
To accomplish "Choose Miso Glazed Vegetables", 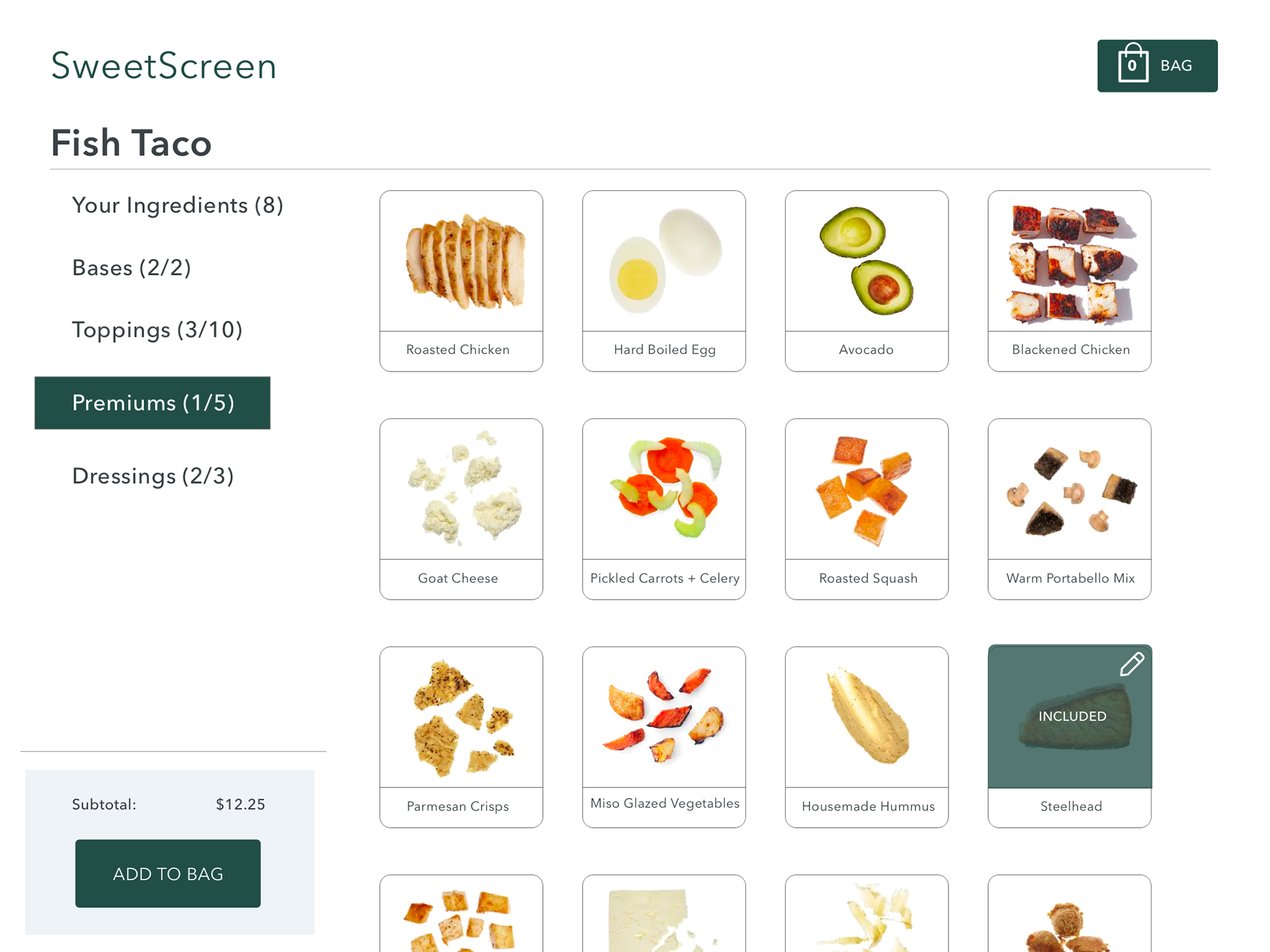I will tap(663, 737).
